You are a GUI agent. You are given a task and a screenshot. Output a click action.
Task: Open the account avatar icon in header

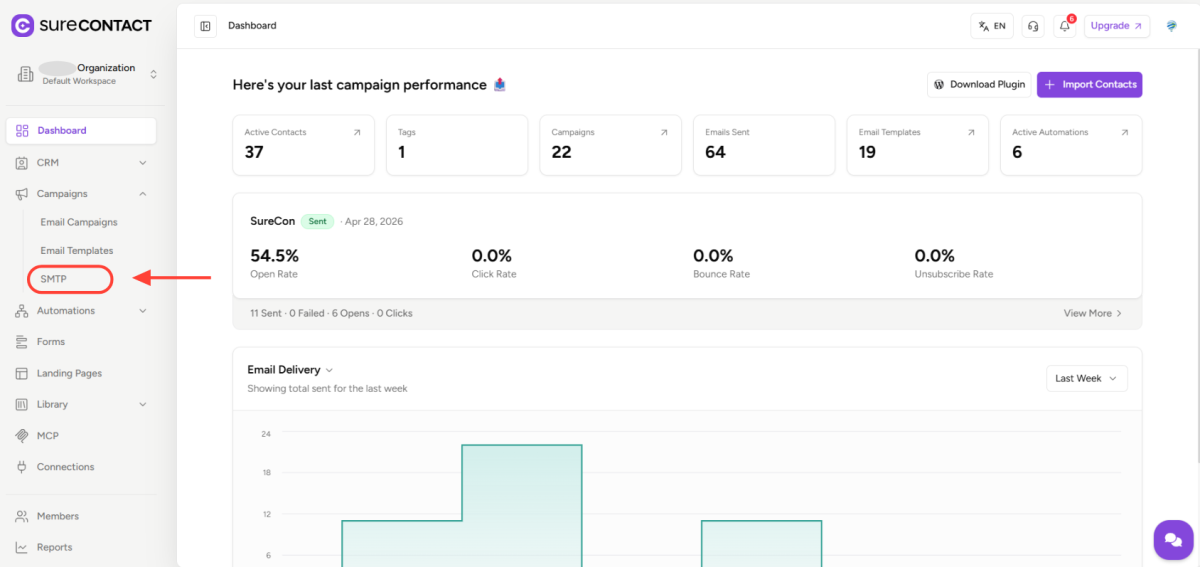click(x=1172, y=26)
